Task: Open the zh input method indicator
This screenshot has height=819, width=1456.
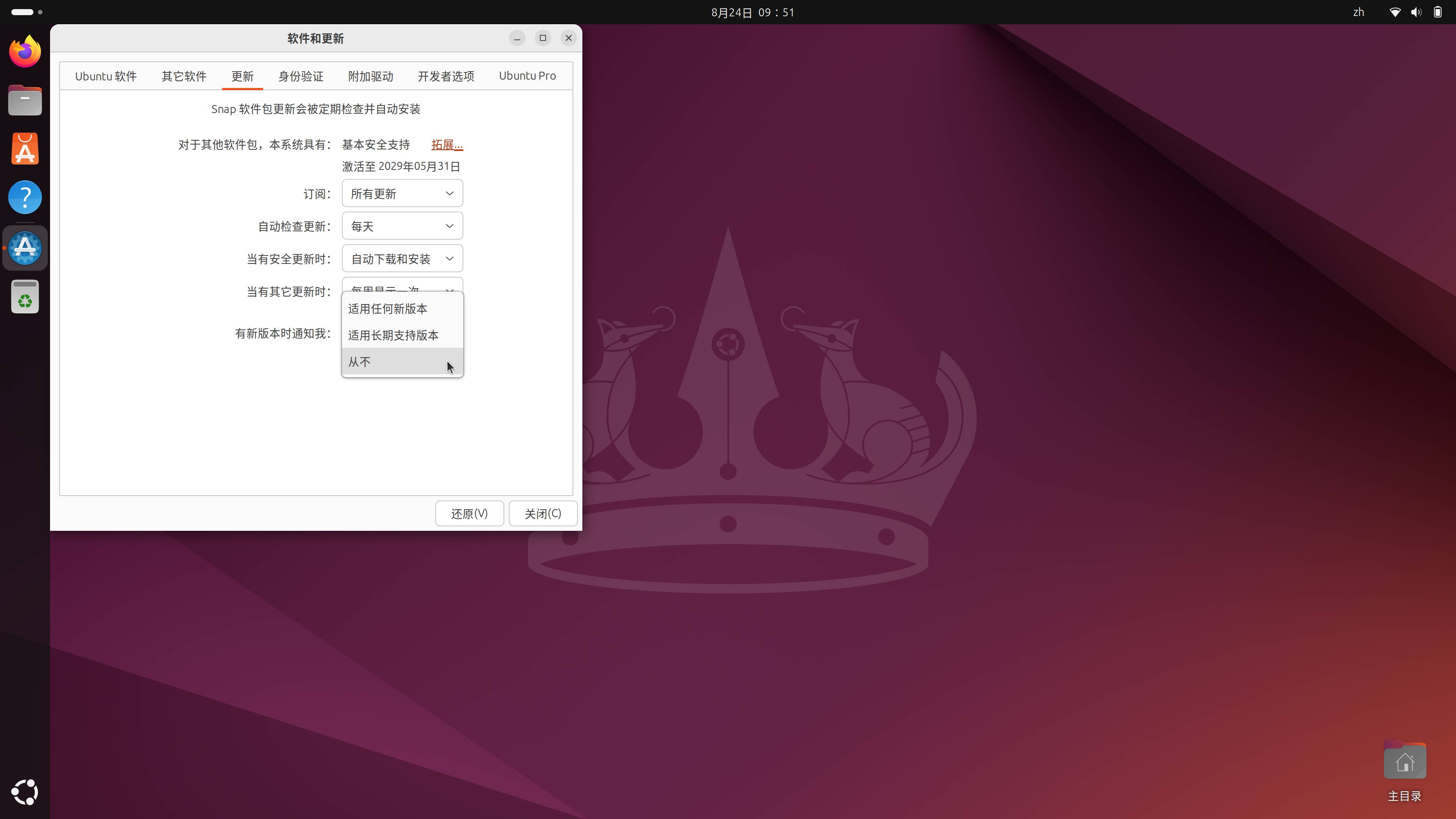Action: [1359, 12]
